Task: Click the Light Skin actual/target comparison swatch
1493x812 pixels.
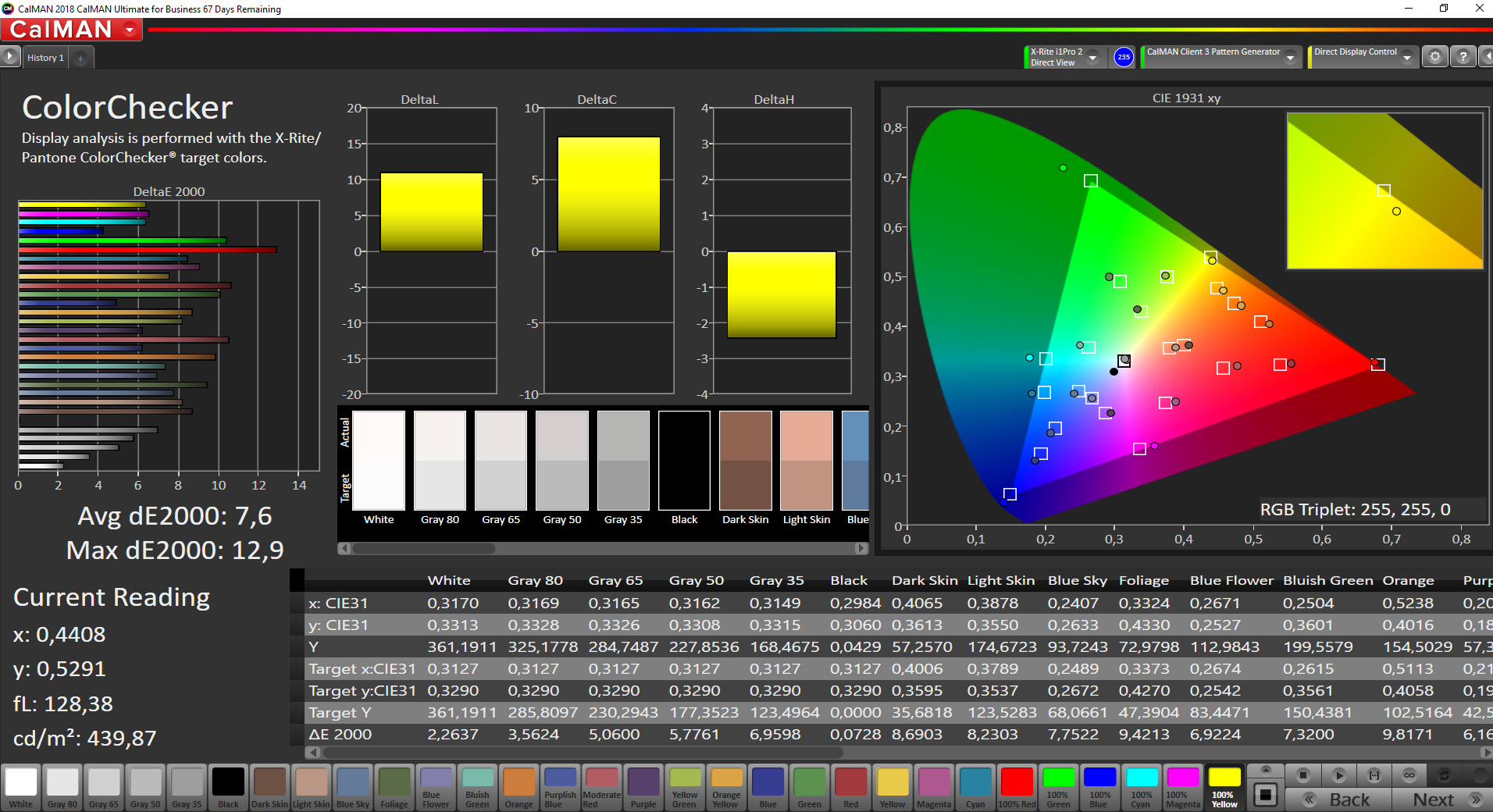Action: tap(807, 461)
